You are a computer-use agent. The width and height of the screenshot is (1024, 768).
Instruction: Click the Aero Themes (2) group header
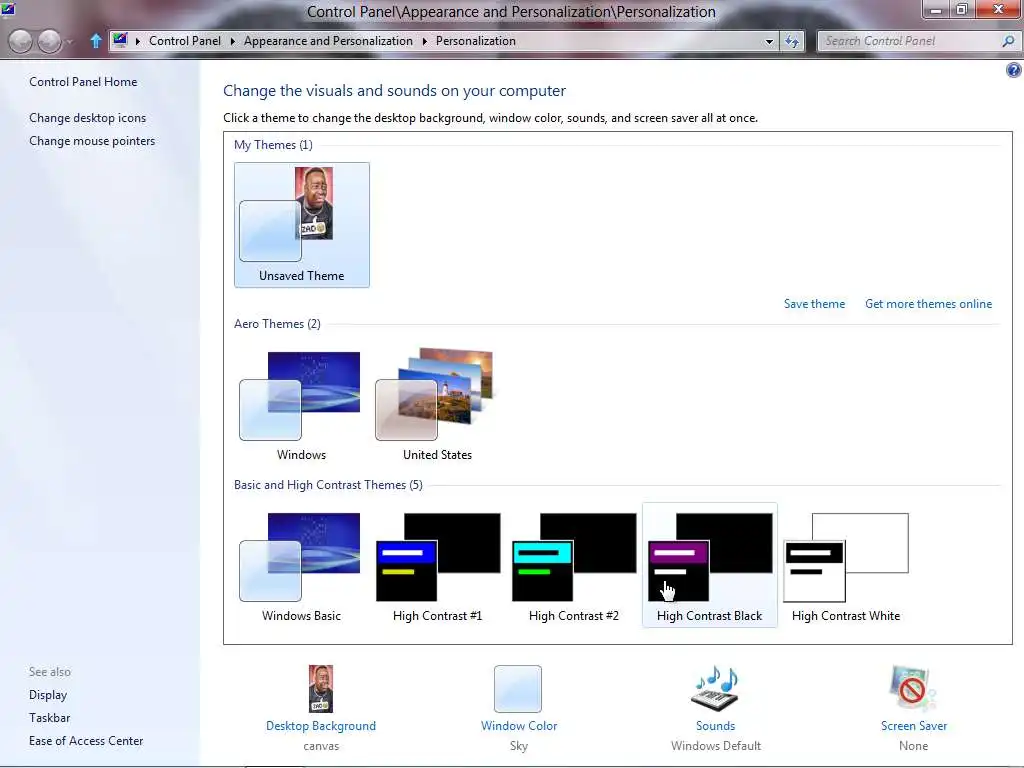click(277, 324)
